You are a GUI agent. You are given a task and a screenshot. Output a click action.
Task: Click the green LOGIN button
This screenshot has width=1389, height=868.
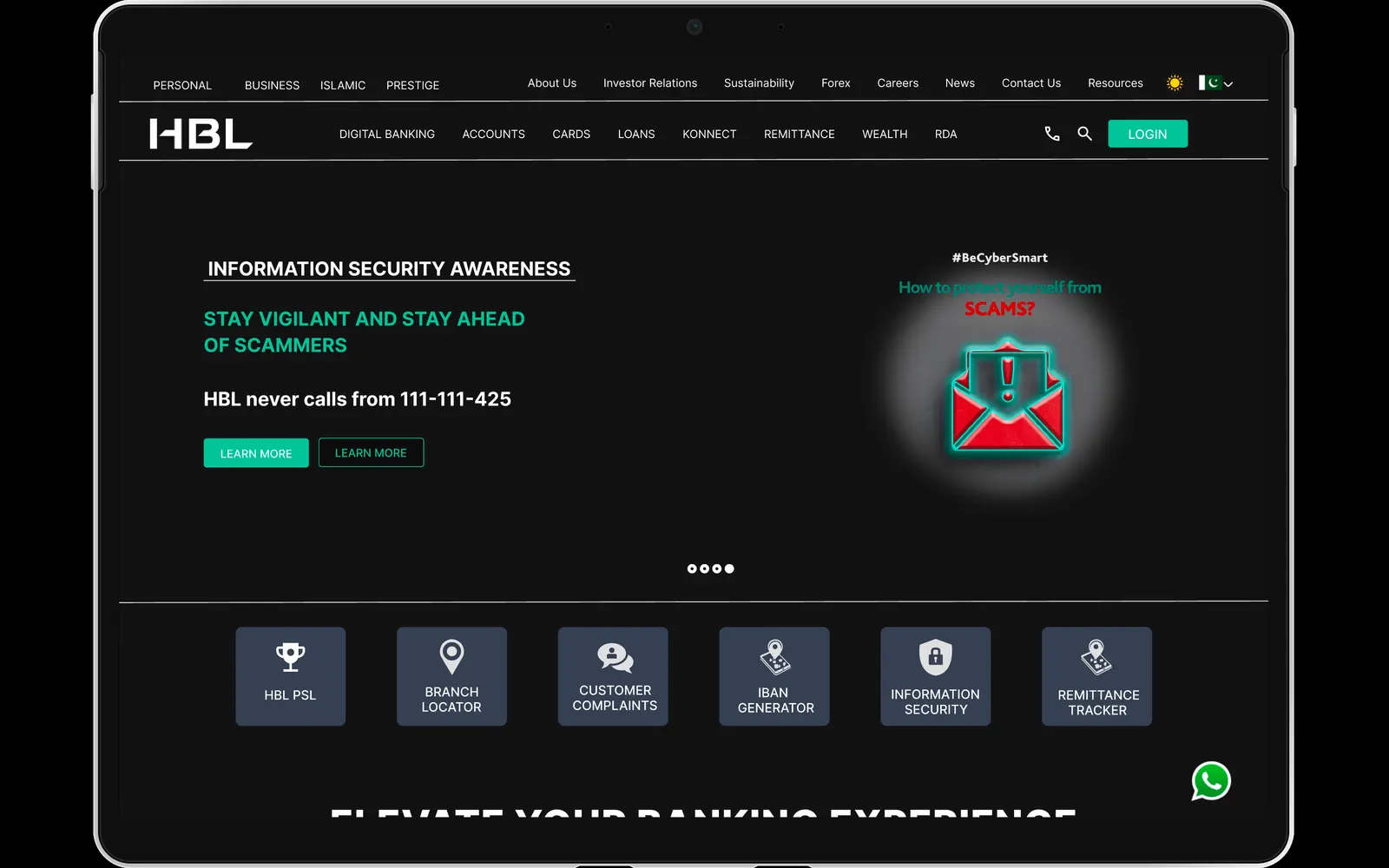pyautogui.click(x=1148, y=134)
